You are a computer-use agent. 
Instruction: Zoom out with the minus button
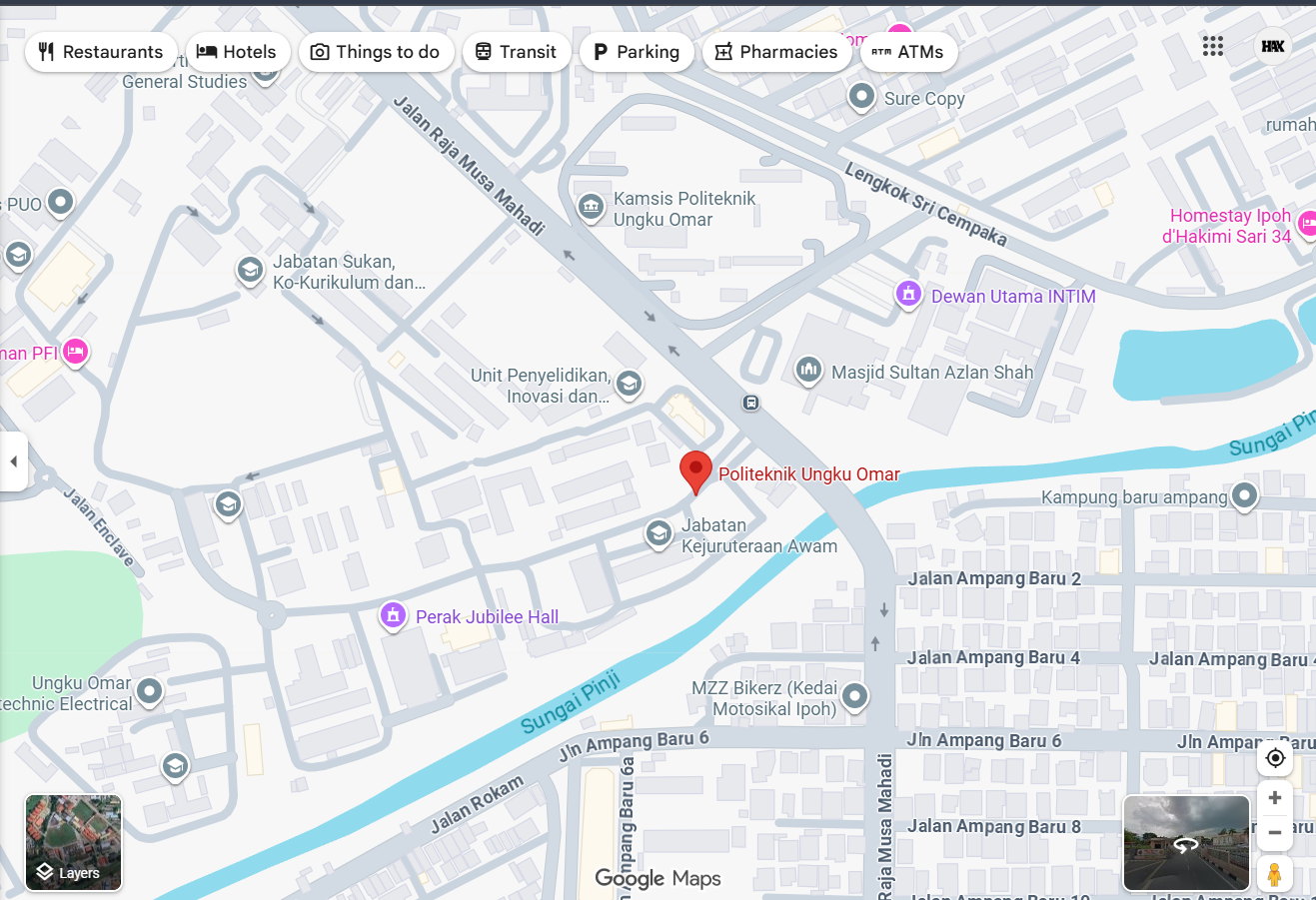coord(1275,833)
